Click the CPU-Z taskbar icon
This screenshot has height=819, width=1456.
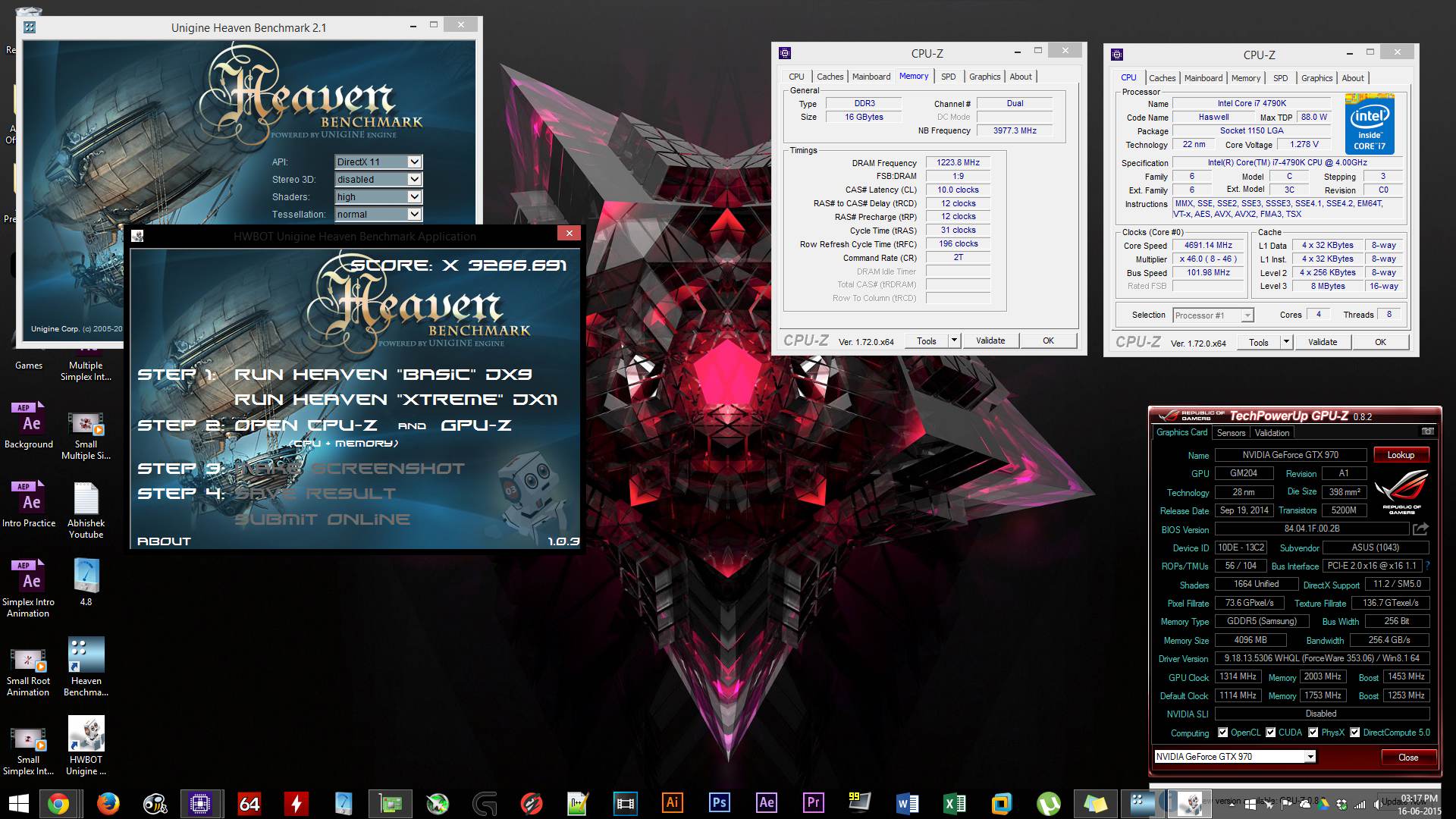click(x=200, y=803)
